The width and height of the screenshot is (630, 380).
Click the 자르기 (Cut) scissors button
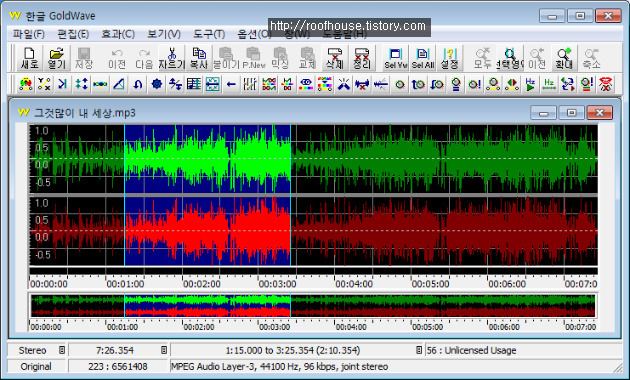(172, 58)
